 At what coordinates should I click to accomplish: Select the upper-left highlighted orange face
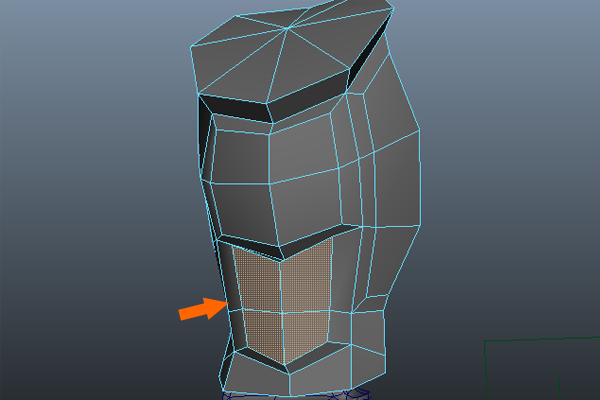260,281
